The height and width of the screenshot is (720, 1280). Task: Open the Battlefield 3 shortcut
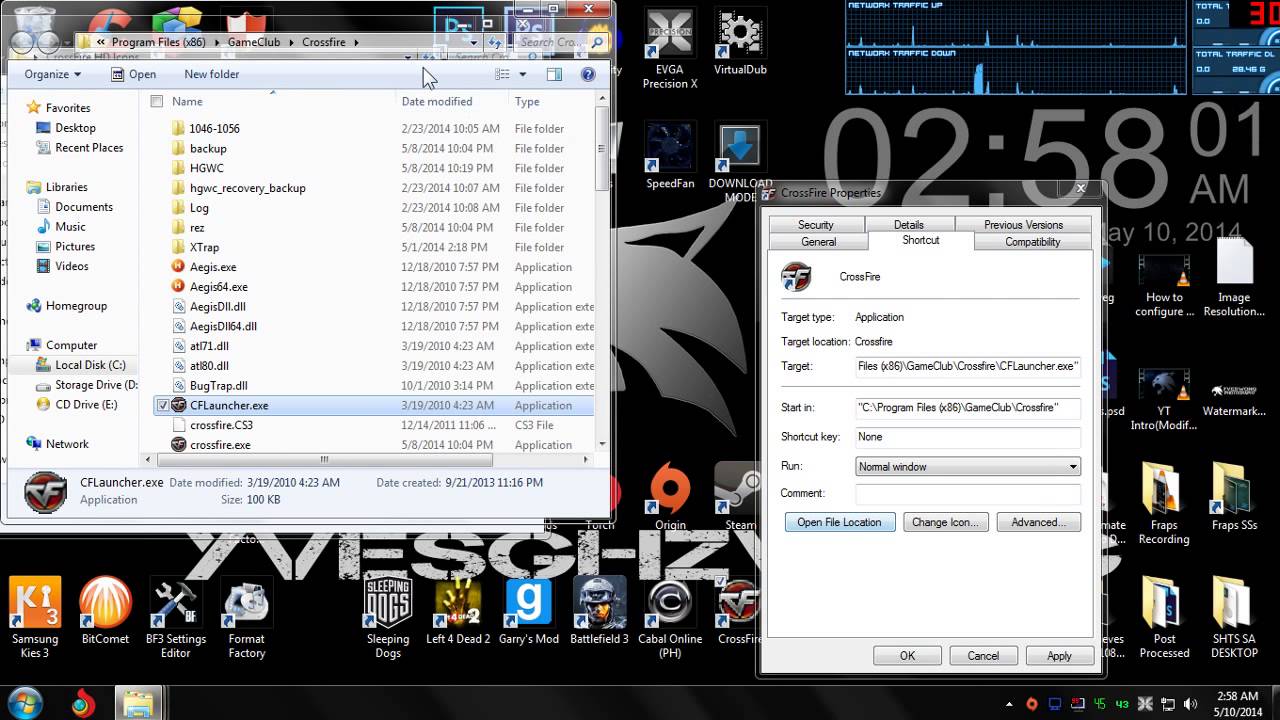coord(599,610)
